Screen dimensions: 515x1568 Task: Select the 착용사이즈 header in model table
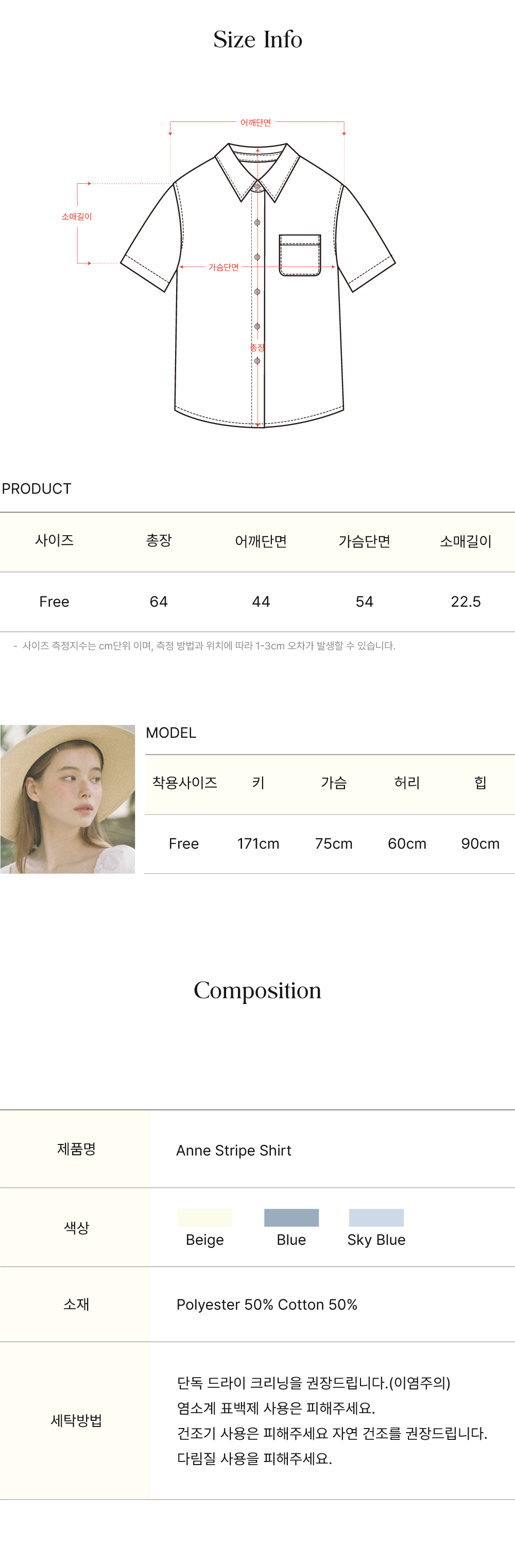pyautogui.click(x=185, y=782)
